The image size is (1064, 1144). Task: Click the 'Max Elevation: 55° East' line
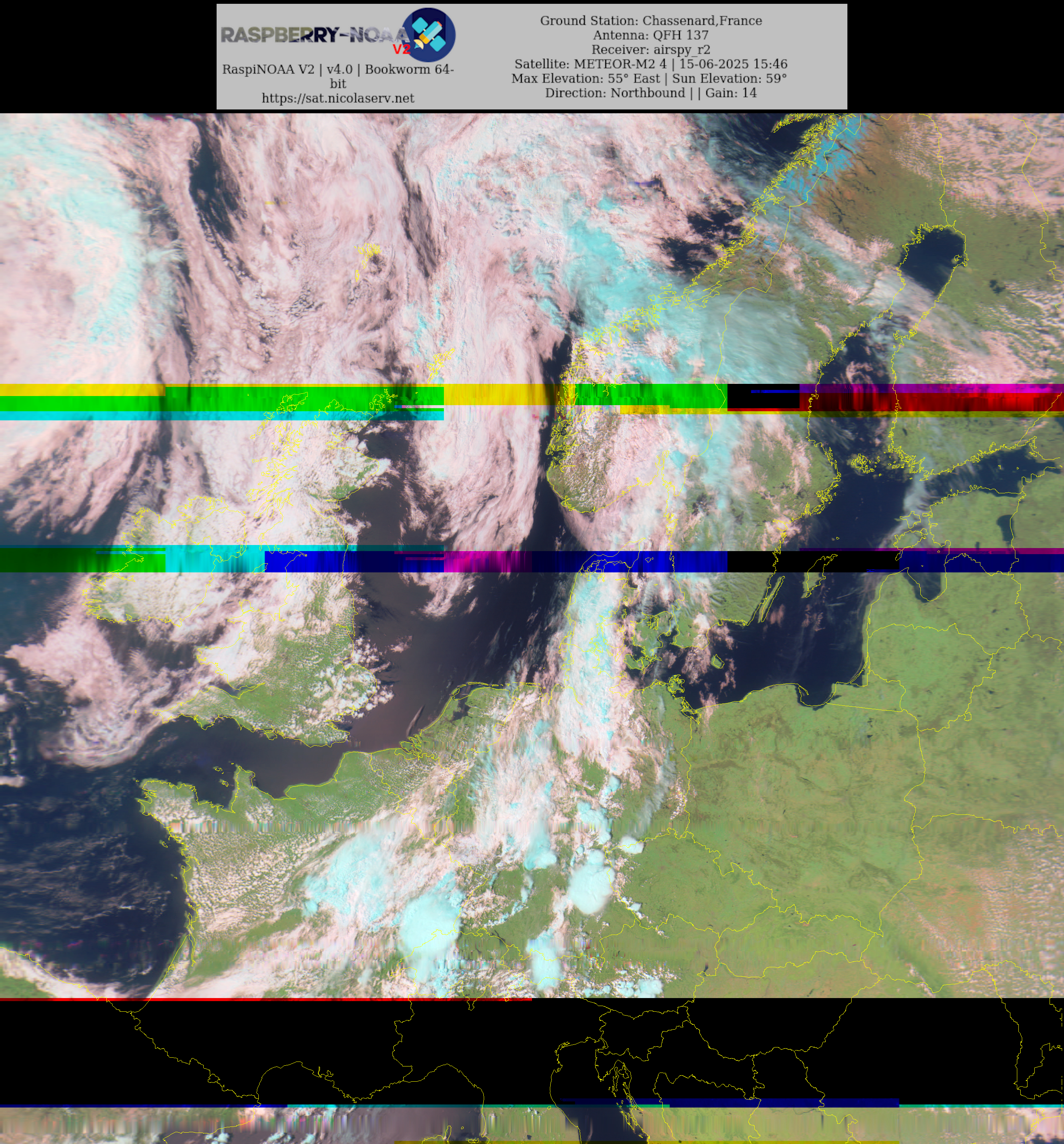[649, 78]
